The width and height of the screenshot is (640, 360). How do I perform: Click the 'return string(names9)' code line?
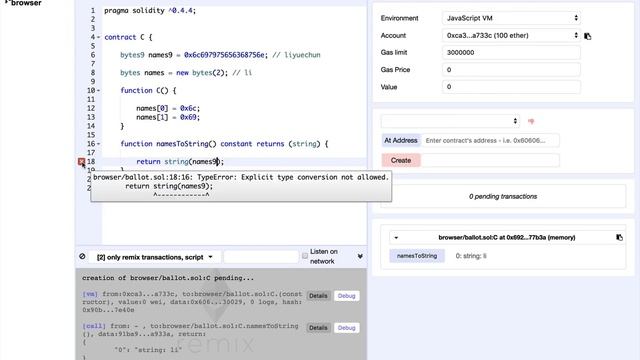click(180, 162)
